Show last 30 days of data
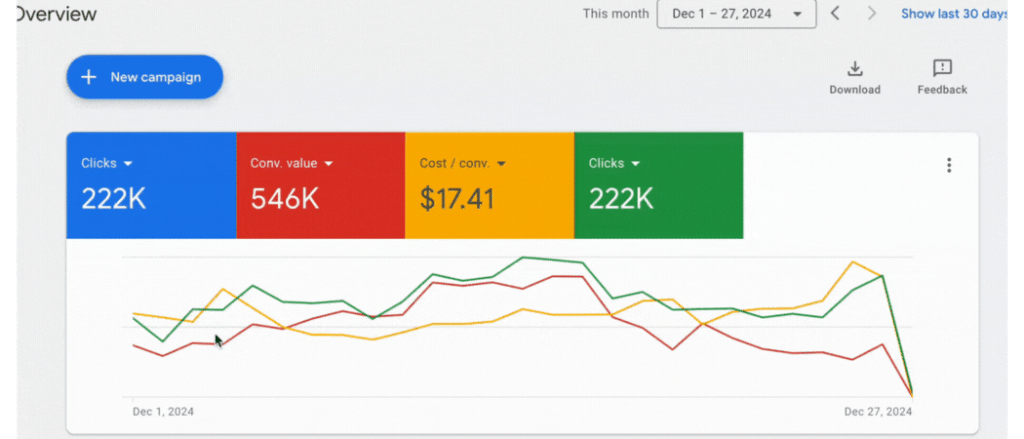Viewport: 1024px width, 439px height. click(x=953, y=14)
